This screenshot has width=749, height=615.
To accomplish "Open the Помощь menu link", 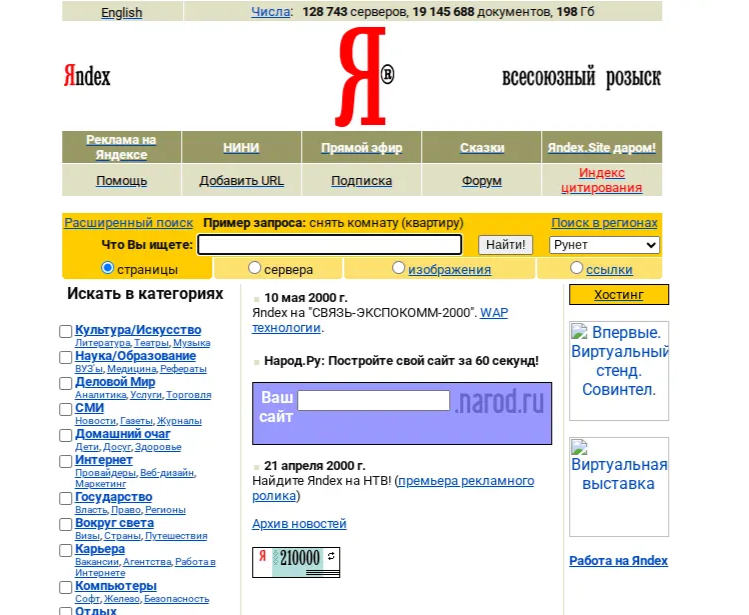I will click(121, 181).
